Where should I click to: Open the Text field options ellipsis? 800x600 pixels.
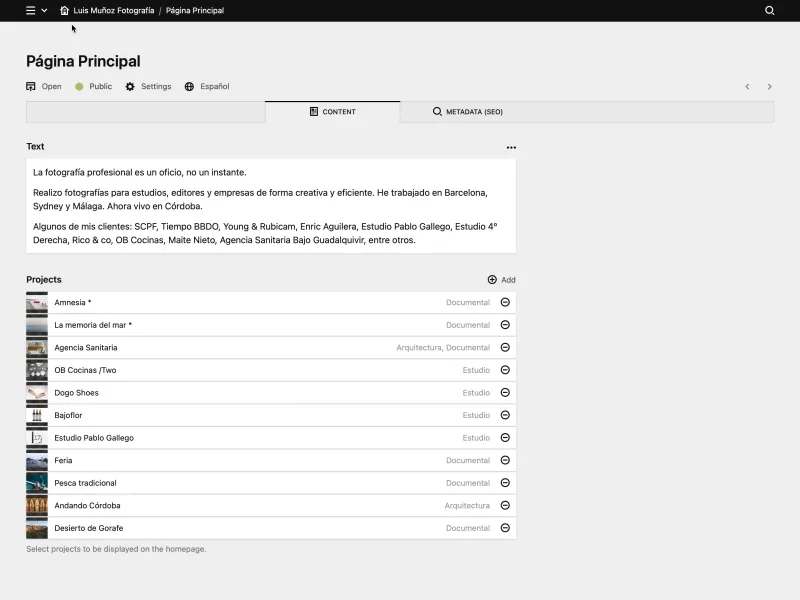(509, 146)
